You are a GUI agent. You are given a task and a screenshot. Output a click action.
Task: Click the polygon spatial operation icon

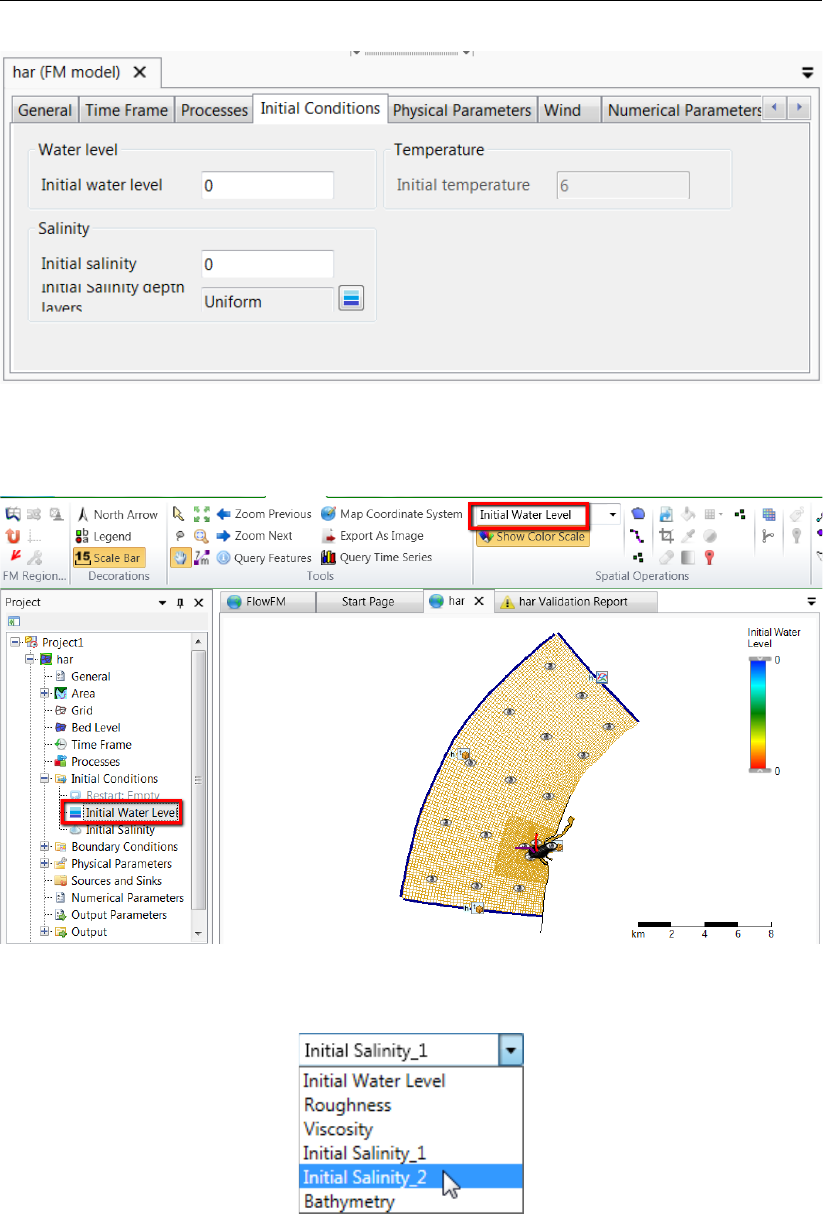pos(638,514)
